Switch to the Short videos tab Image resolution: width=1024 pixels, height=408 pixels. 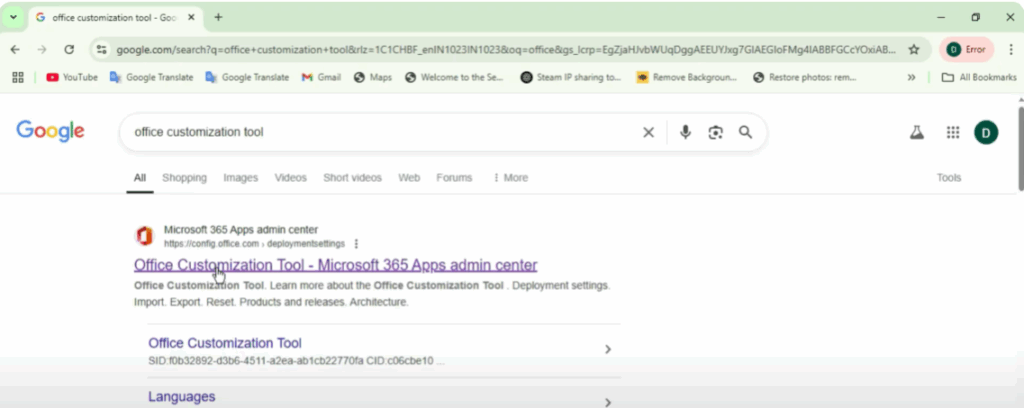tap(352, 178)
